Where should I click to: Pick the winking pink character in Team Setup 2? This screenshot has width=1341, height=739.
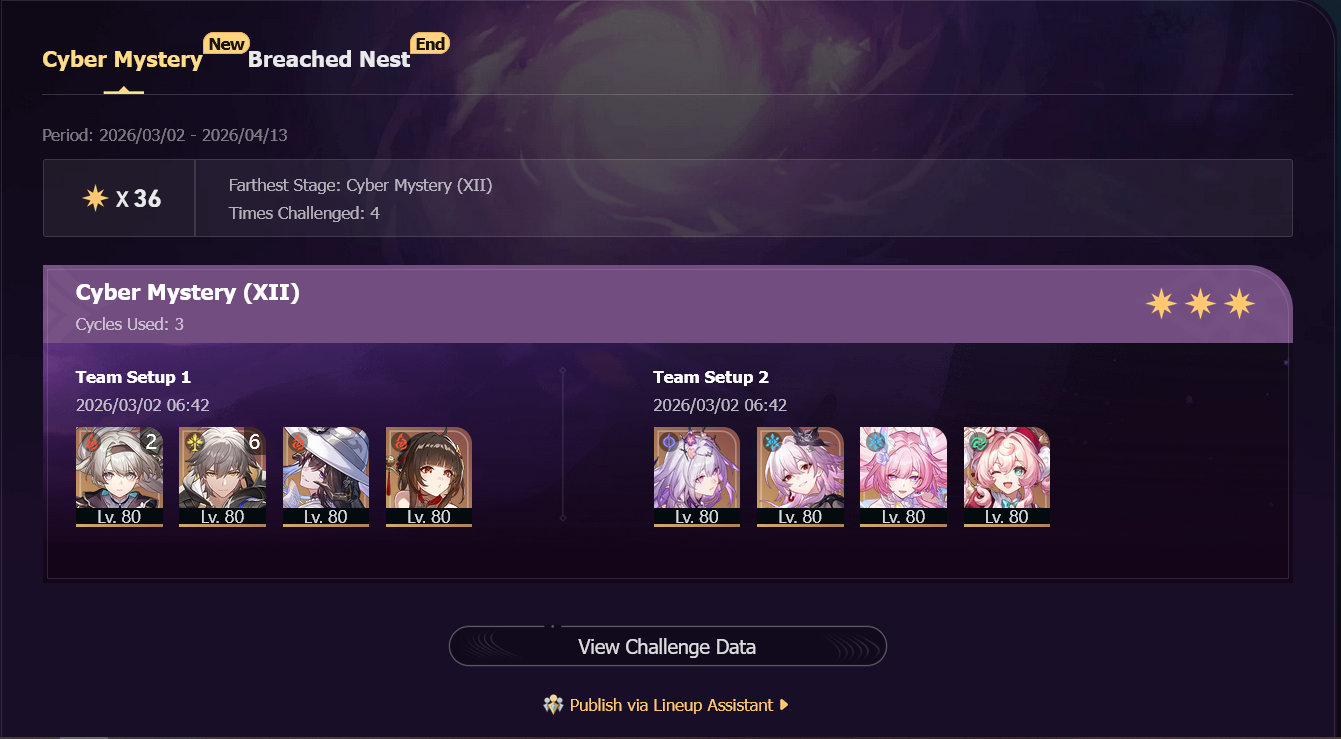pos(1007,477)
